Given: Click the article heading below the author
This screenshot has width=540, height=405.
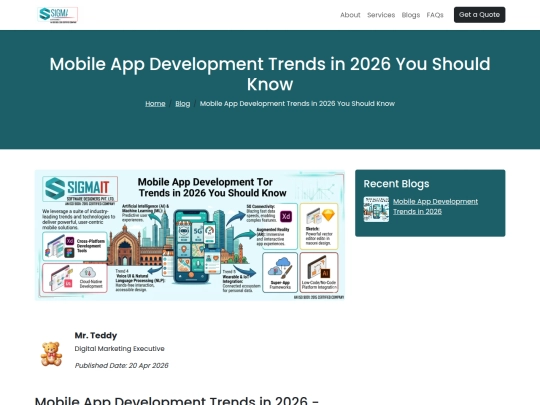Looking at the screenshot, I should tap(177, 401).
